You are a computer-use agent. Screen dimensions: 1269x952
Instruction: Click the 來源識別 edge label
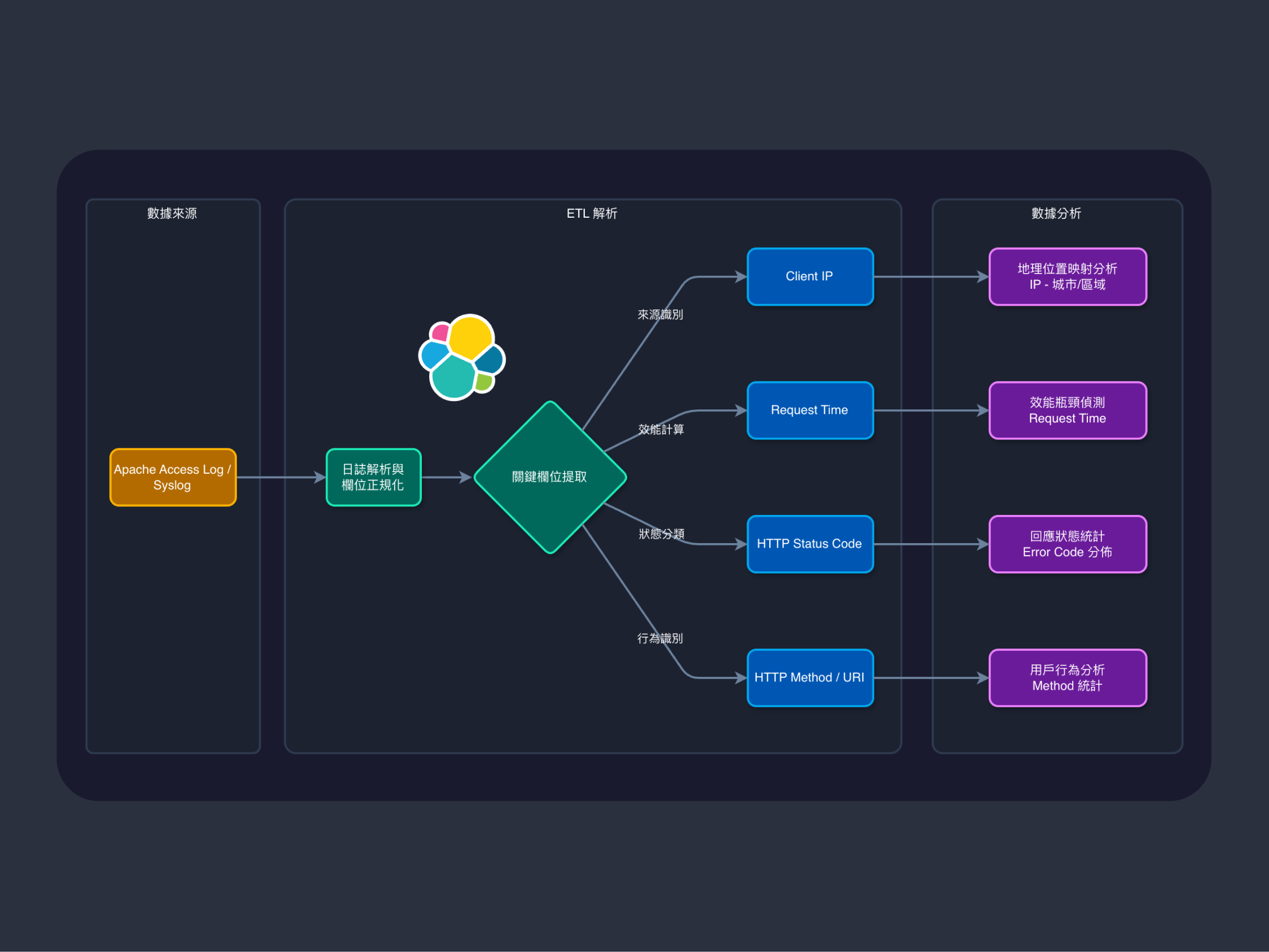click(x=660, y=315)
